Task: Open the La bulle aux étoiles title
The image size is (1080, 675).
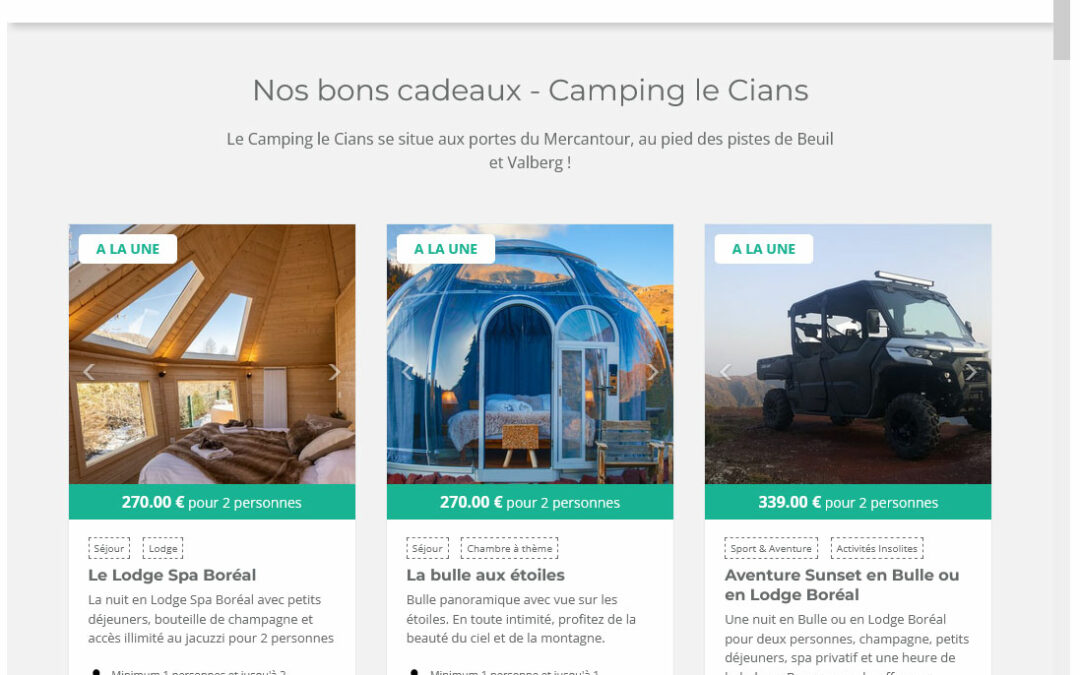Action: click(x=486, y=575)
